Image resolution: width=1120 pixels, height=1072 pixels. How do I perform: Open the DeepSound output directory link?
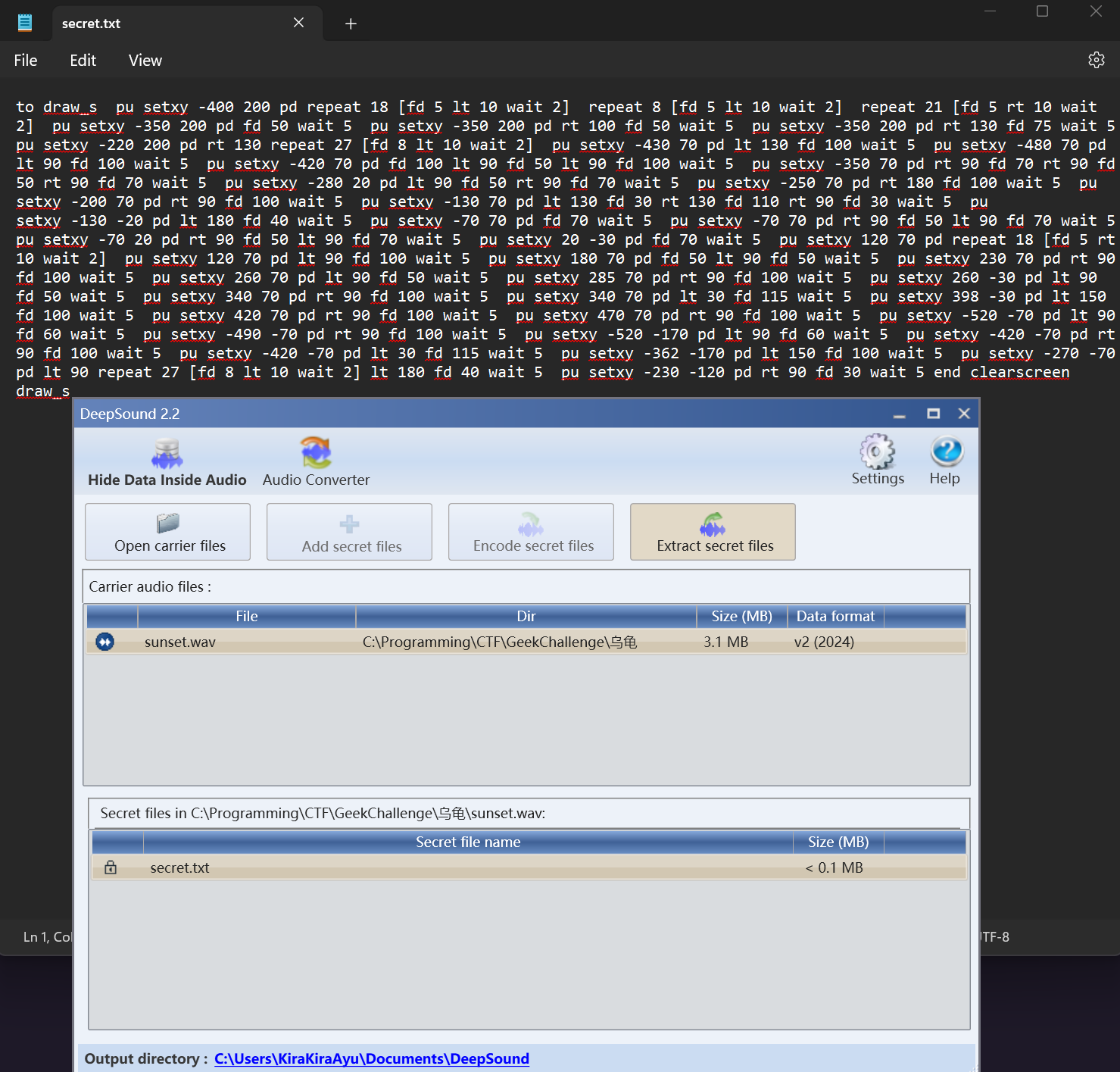372,1058
